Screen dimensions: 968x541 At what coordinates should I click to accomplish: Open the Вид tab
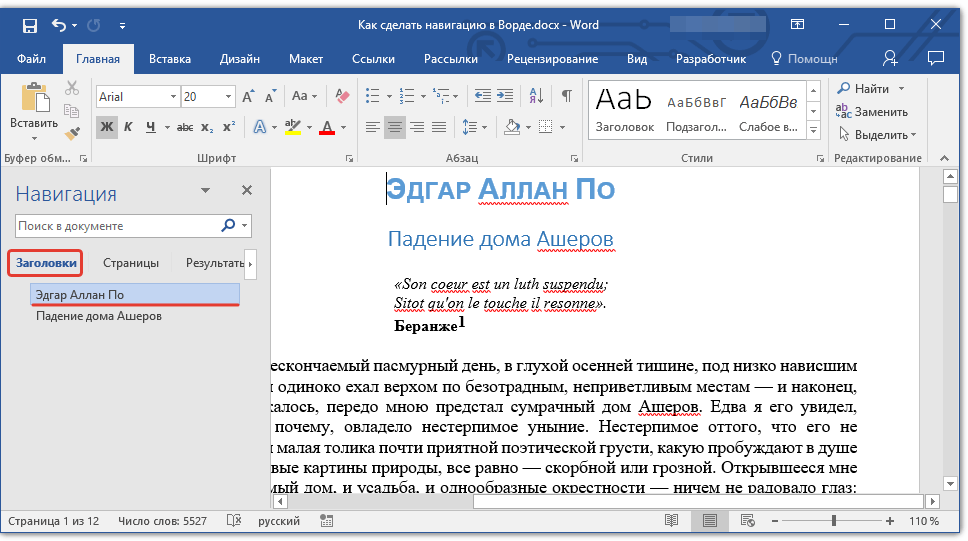coord(636,59)
